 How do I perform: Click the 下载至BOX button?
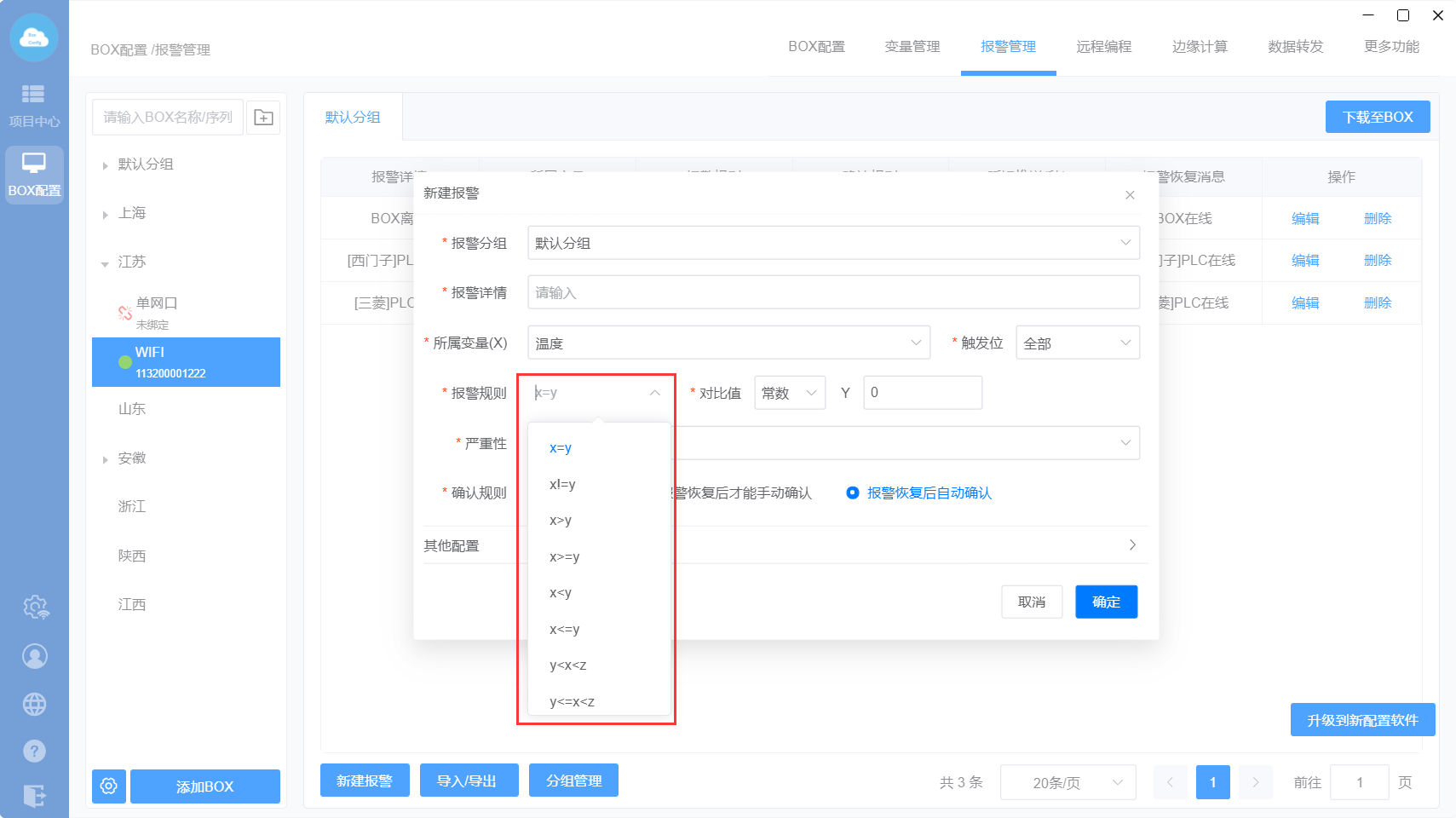tap(1377, 117)
